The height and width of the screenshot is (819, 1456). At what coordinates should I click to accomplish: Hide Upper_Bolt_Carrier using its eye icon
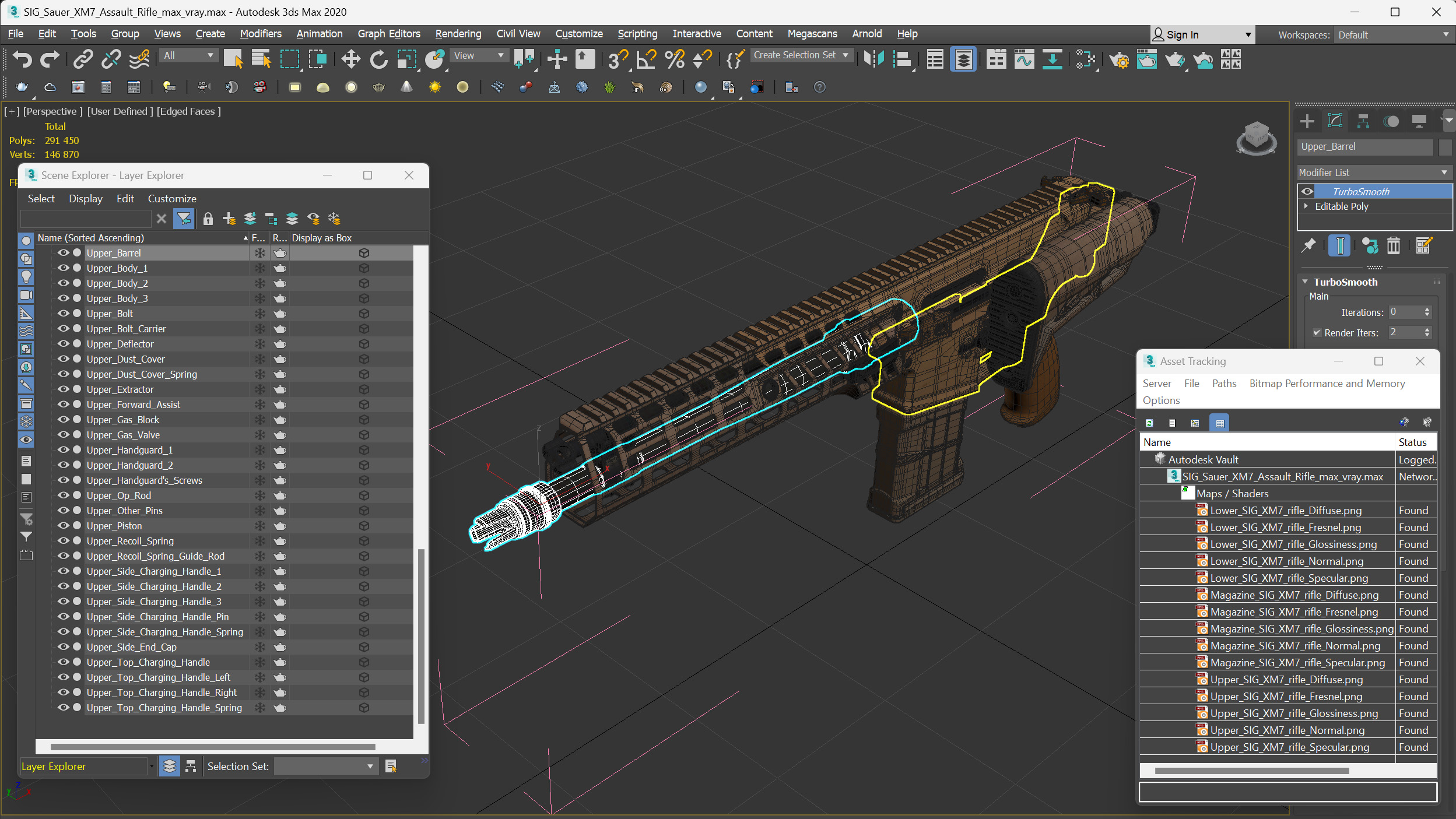pyautogui.click(x=63, y=328)
